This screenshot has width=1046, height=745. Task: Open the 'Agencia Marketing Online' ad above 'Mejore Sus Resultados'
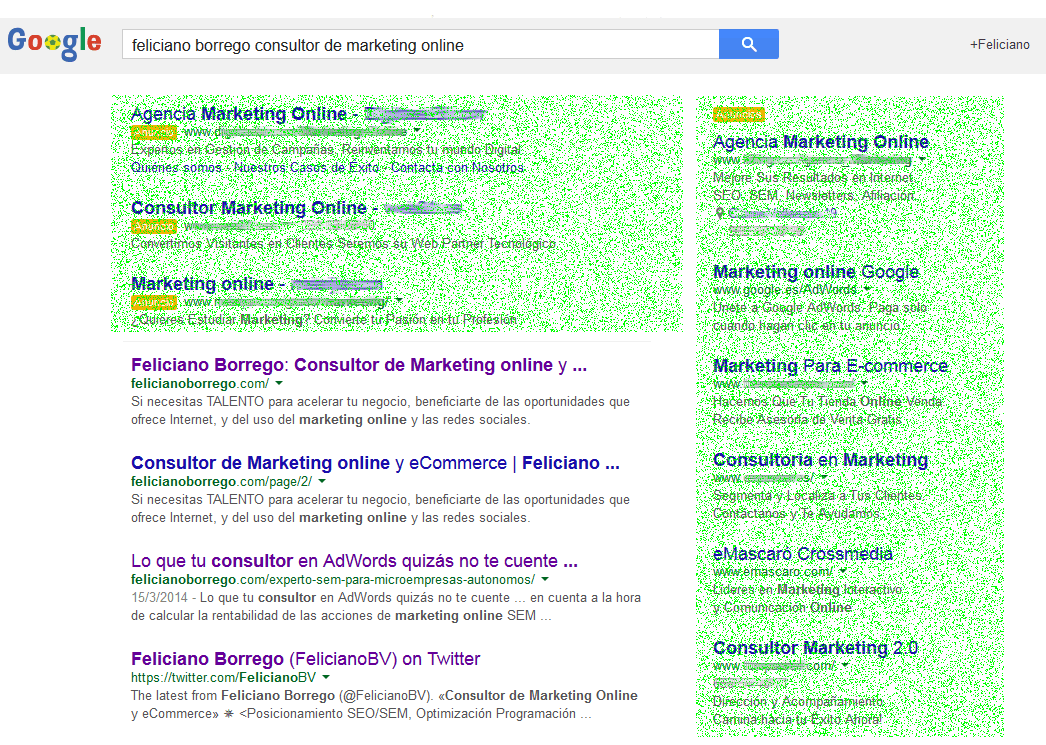click(821, 142)
